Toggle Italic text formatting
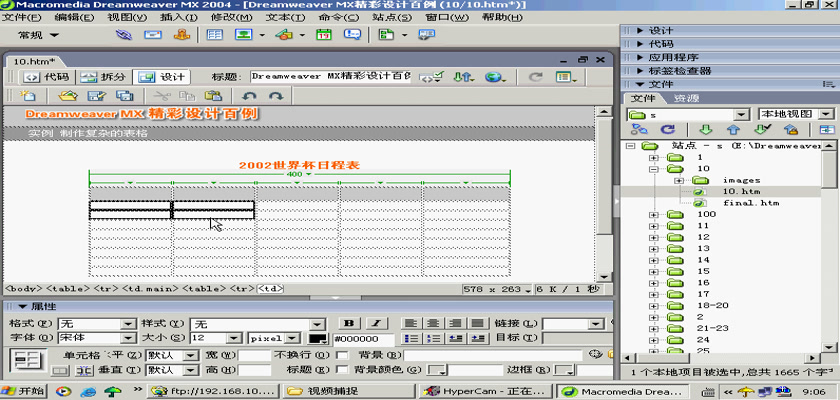This screenshot has width=840, height=400. [377, 323]
